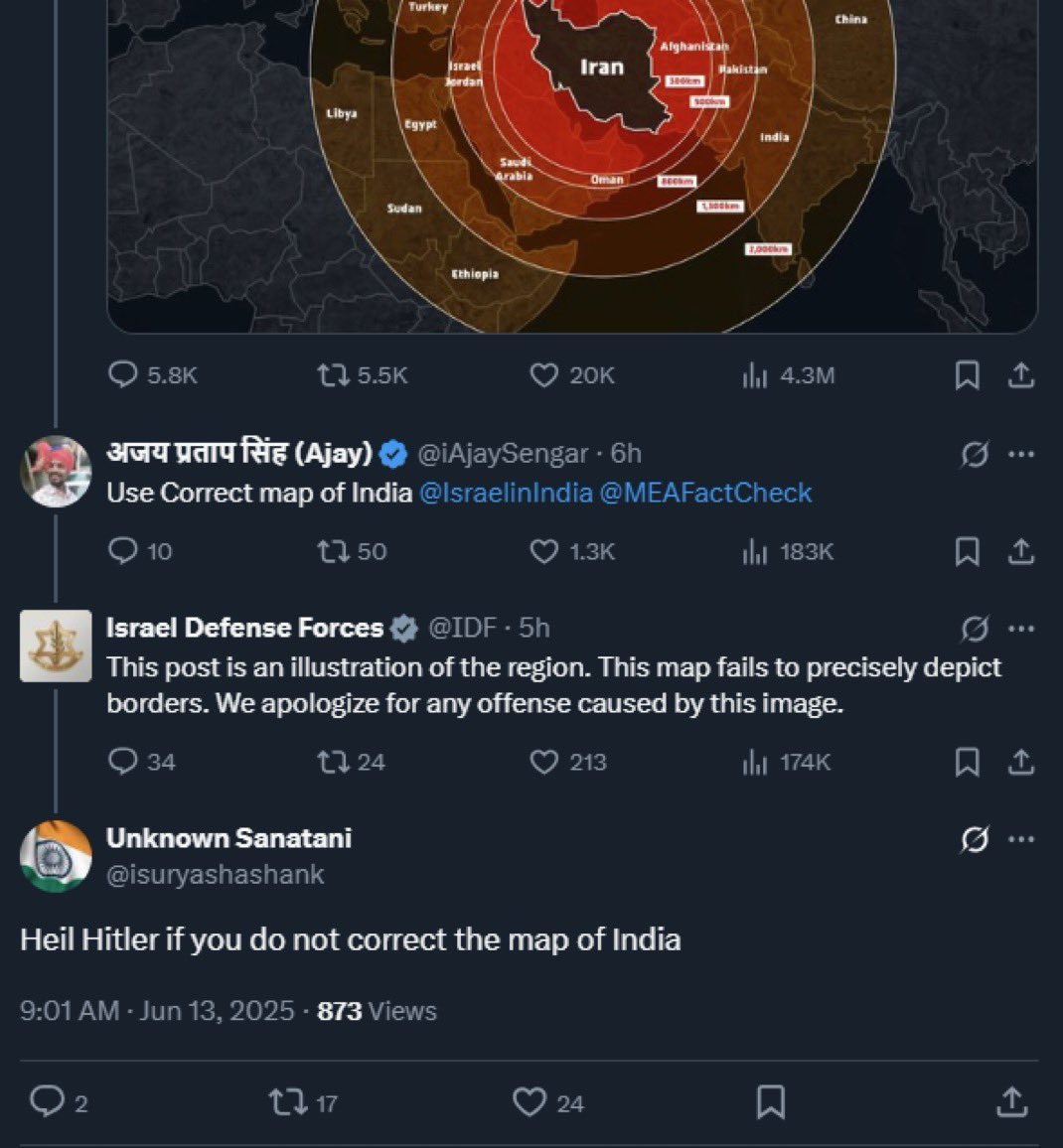Open more options on Ajay's reply

point(1021,454)
